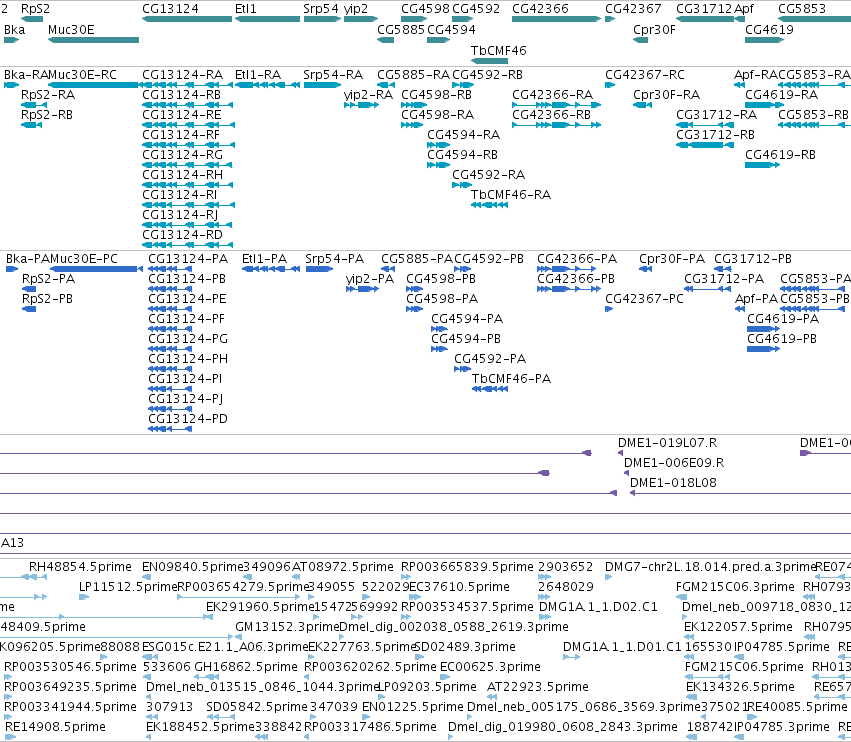Image resolution: width=851 pixels, height=742 pixels.
Task: Select the CG31712-RB transcript label
Action: 715,135
